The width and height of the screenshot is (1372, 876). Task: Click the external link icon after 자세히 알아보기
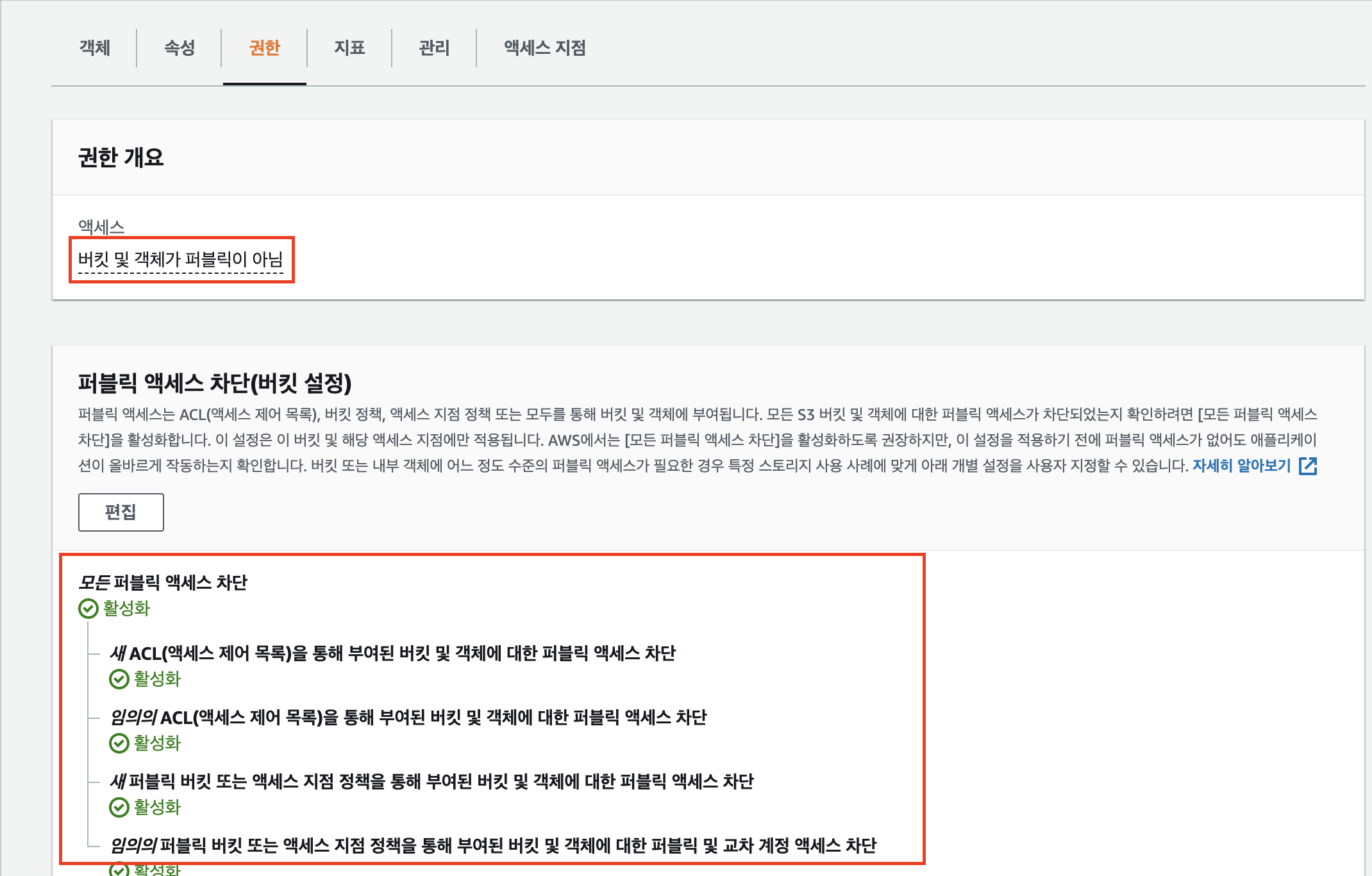(1308, 466)
